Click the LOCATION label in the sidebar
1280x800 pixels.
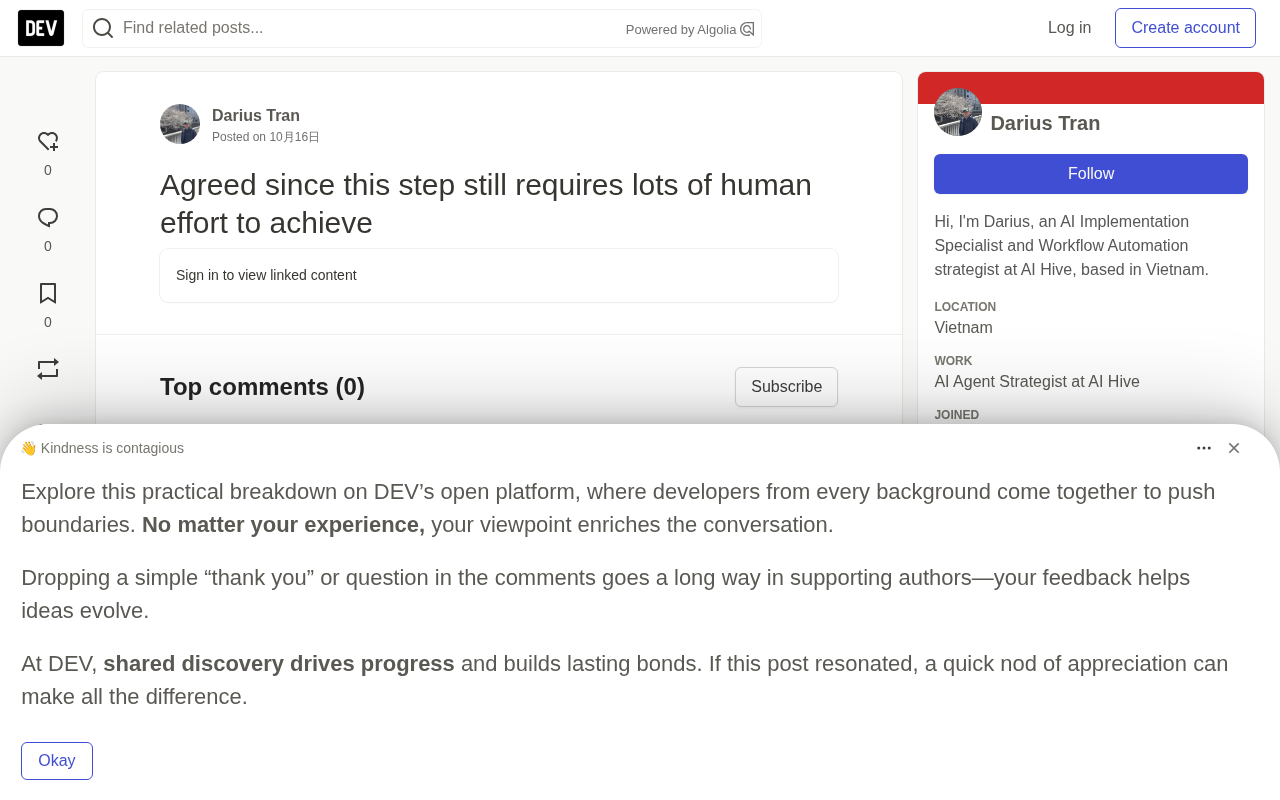965,307
